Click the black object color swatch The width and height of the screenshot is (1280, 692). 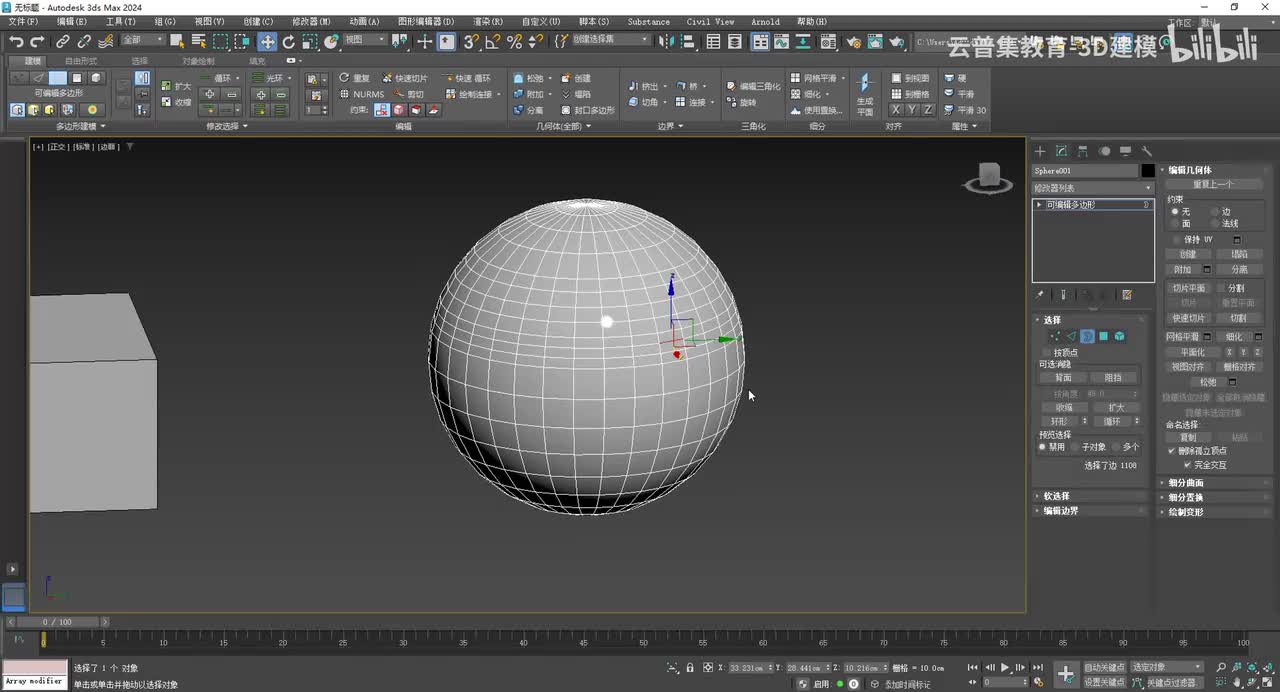(1148, 171)
